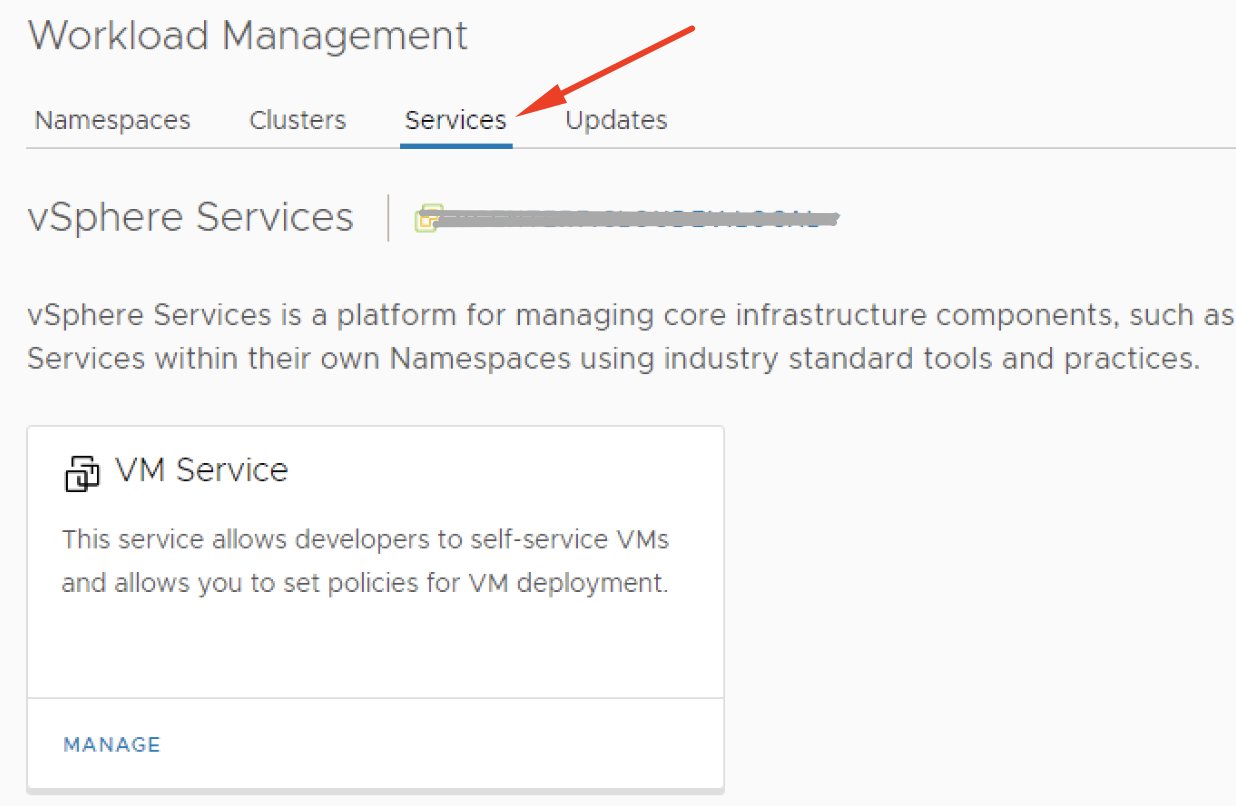Click the 'This service allows developers' description text
The width and height of the screenshot is (1236, 806).
pyautogui.click(x=366, y=561)
